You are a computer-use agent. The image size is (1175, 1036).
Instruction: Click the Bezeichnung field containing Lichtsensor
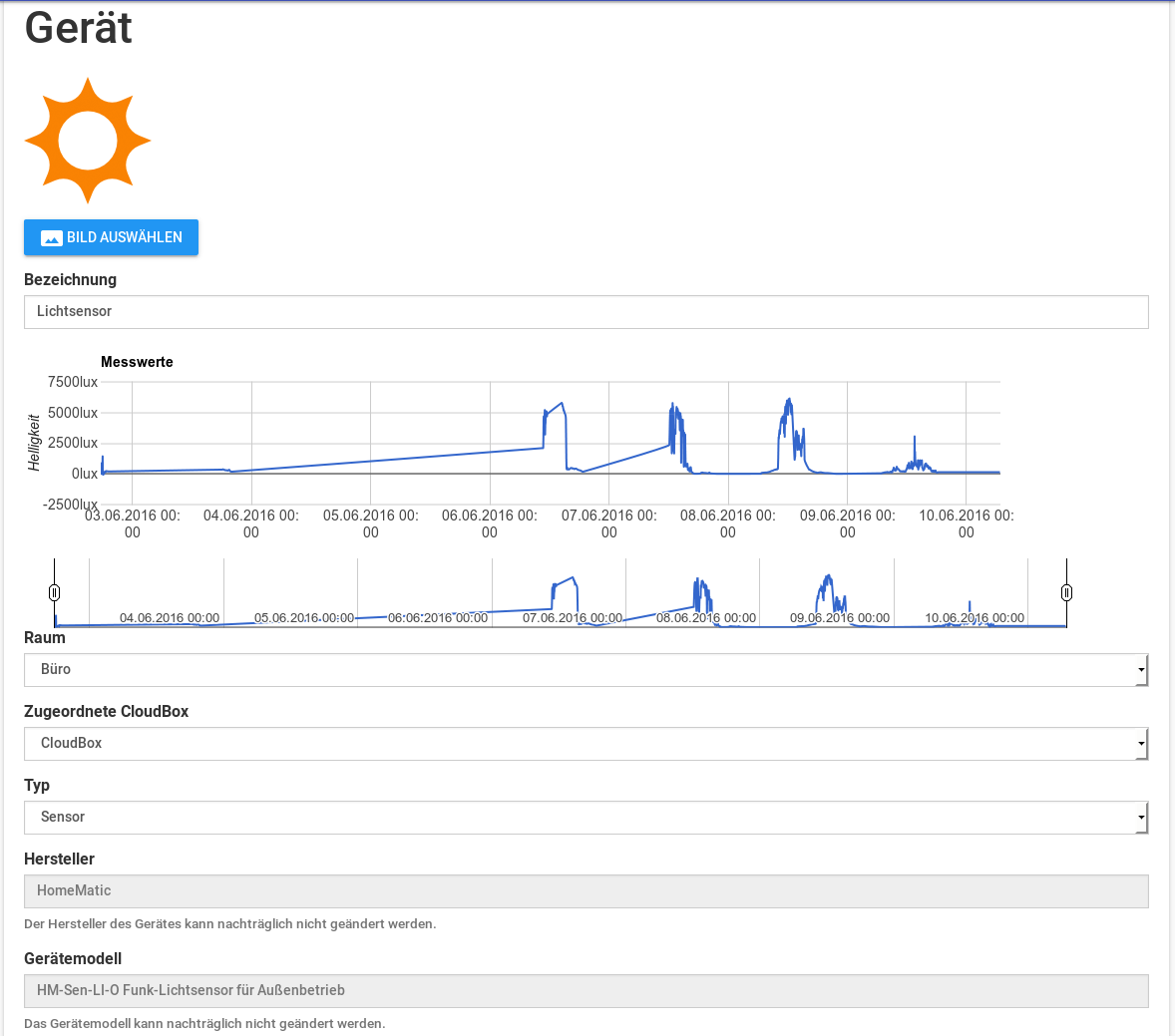(x=586, y=312)
